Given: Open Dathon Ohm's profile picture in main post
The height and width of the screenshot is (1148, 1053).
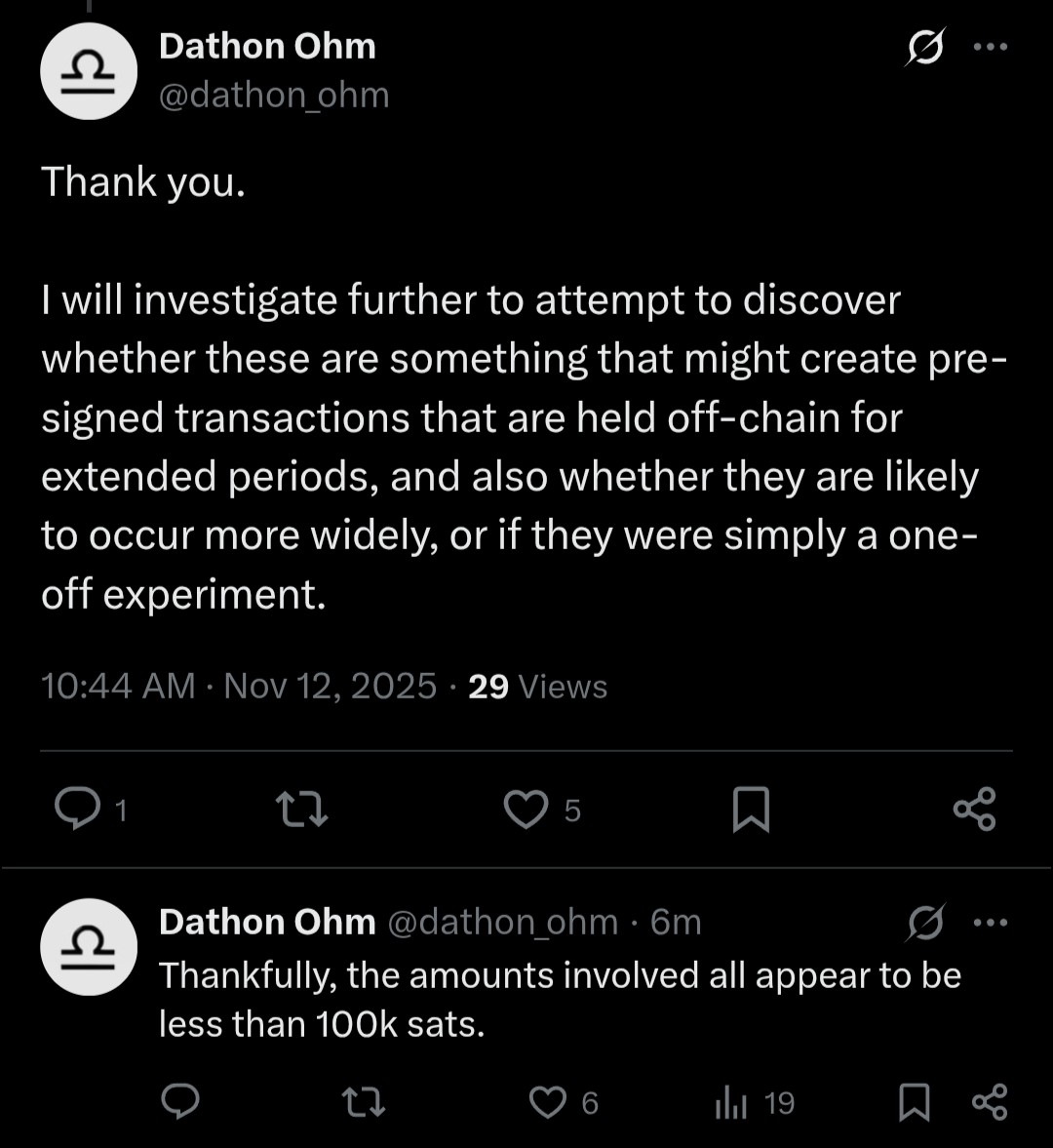Looking at the screenshot, I should point(88,71).
